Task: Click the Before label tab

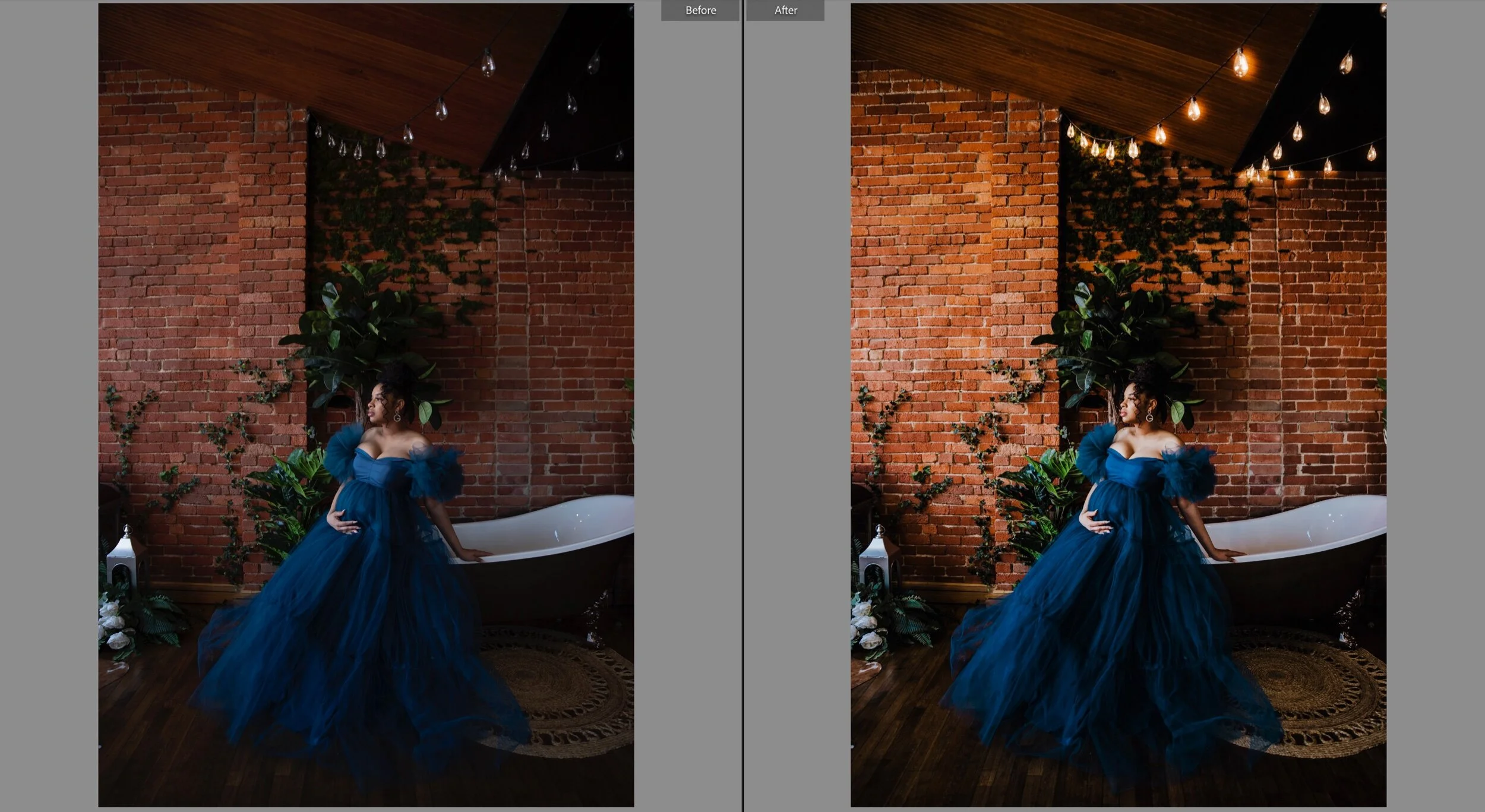Action: tap(700, 10)
